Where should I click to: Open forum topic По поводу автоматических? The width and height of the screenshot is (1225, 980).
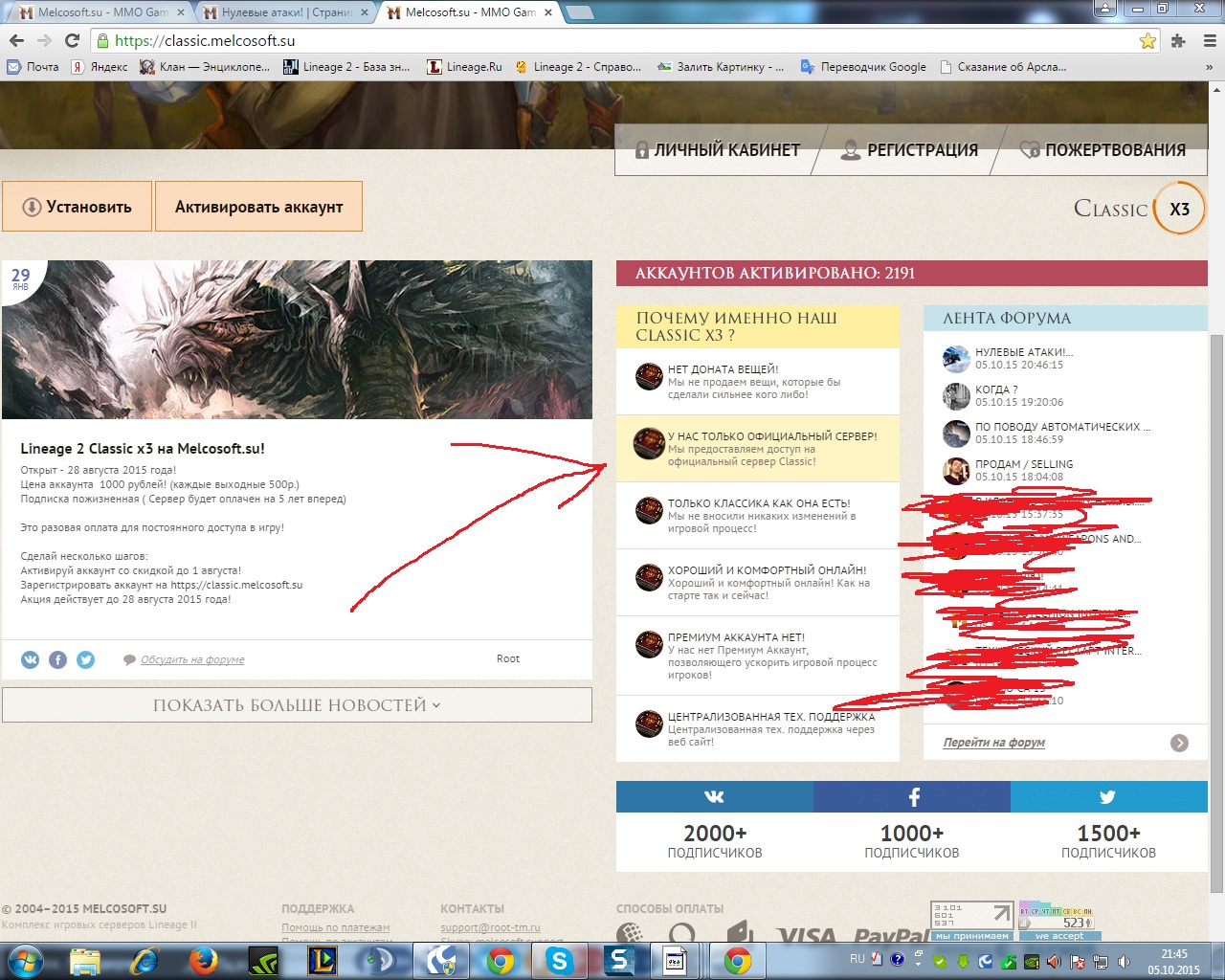tap(1062, 427)
